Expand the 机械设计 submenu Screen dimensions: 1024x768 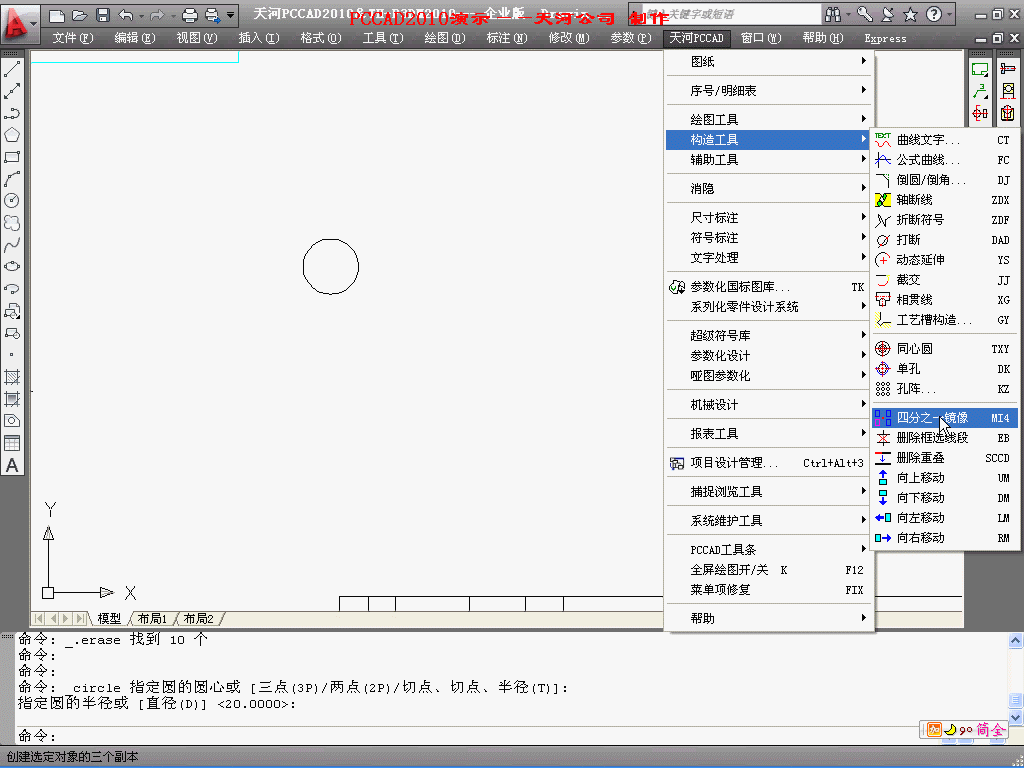[x=769, y=405]
